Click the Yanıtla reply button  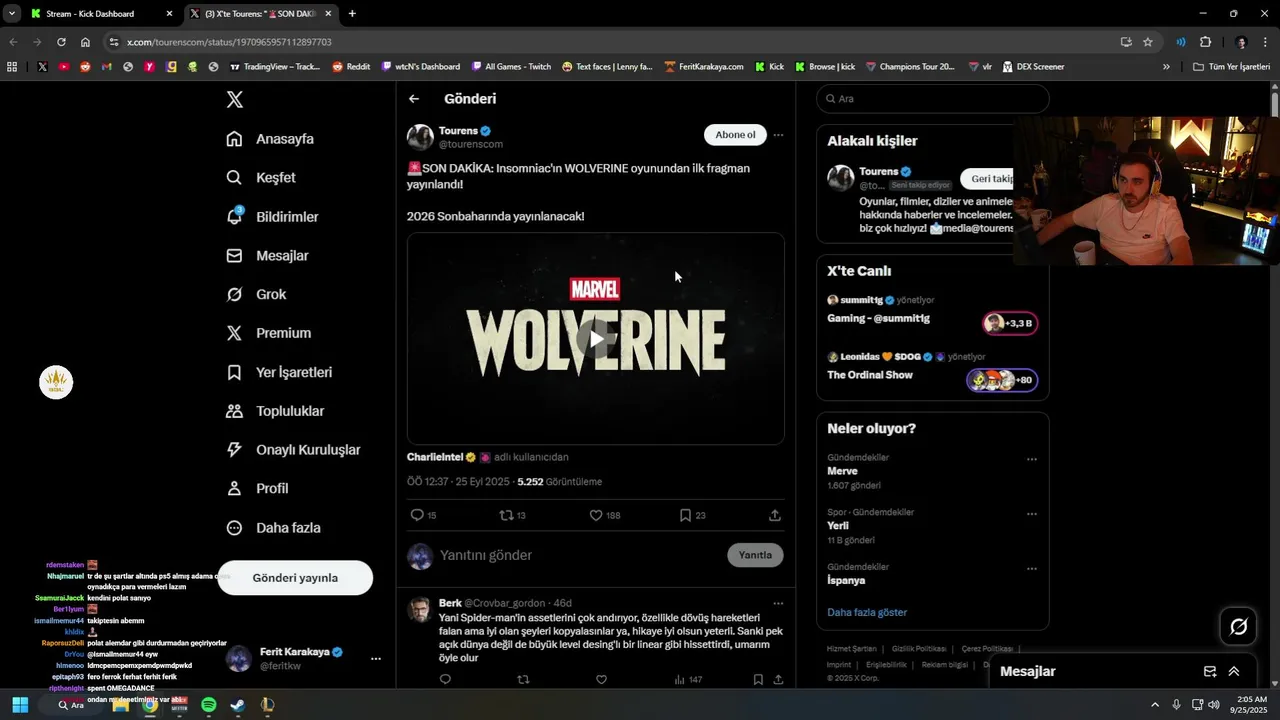(755, 555)
